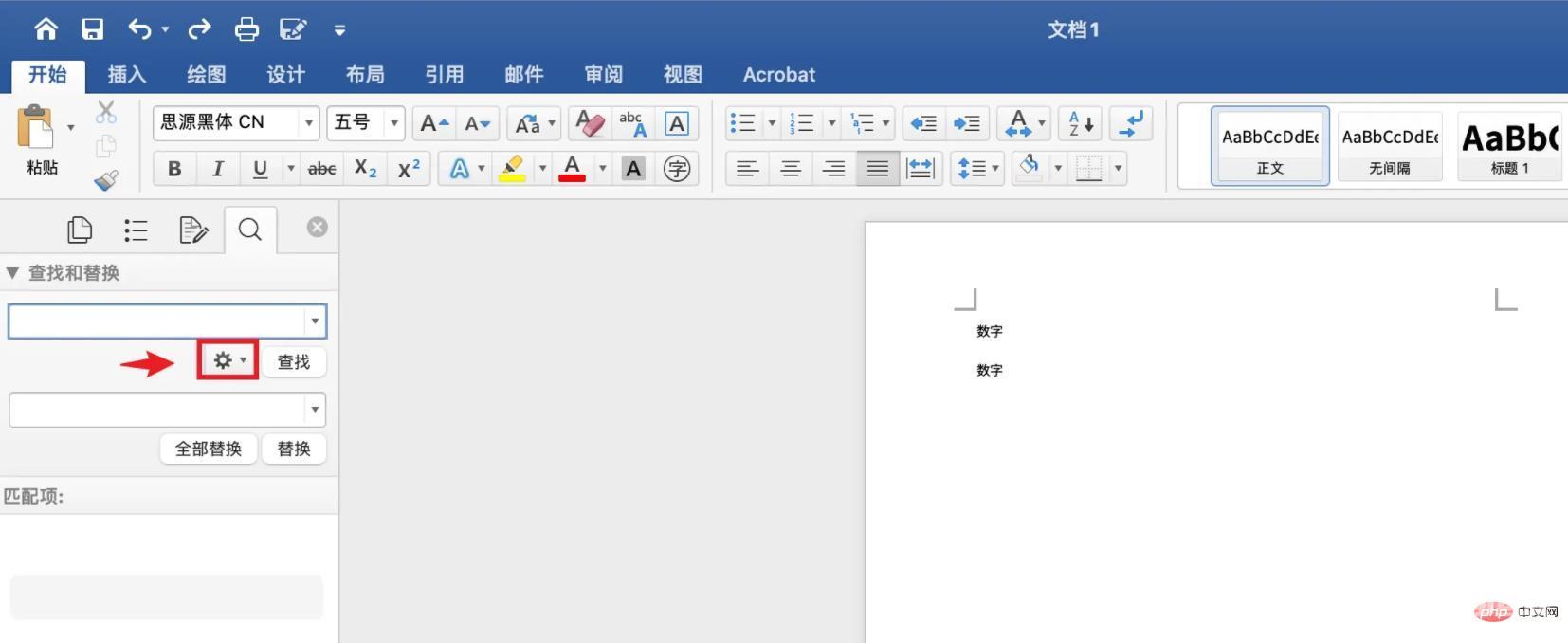Open the 审阅 ribbon tab
The height and width of the screenshot is (643, 1568).
click(x=603, y=75)
